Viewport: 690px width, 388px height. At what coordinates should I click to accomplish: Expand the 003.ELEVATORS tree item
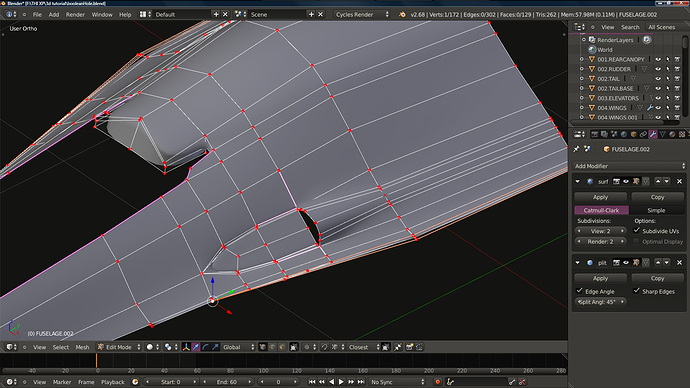[x=582, y=98]
